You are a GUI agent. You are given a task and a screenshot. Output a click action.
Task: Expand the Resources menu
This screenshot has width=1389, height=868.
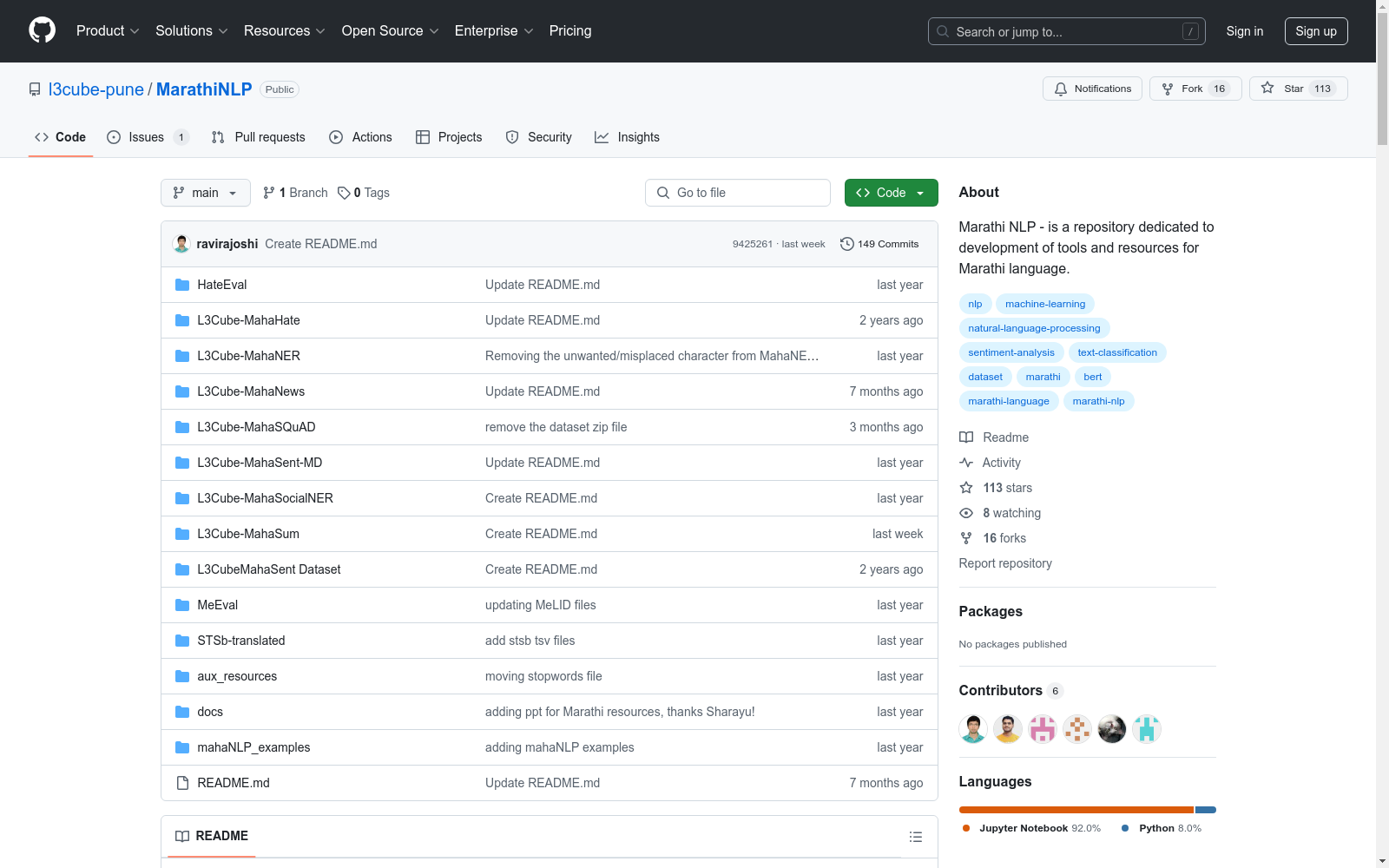coord(285,31)
